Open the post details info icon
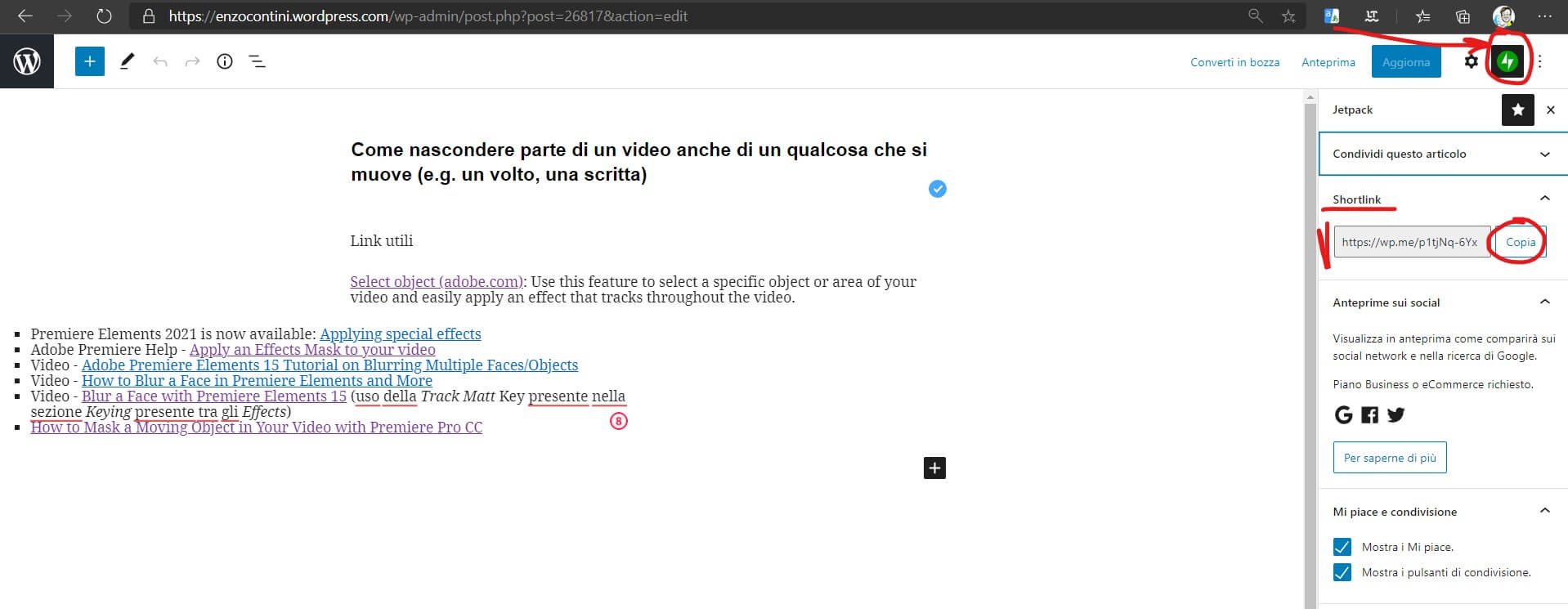 pos(225,61)
